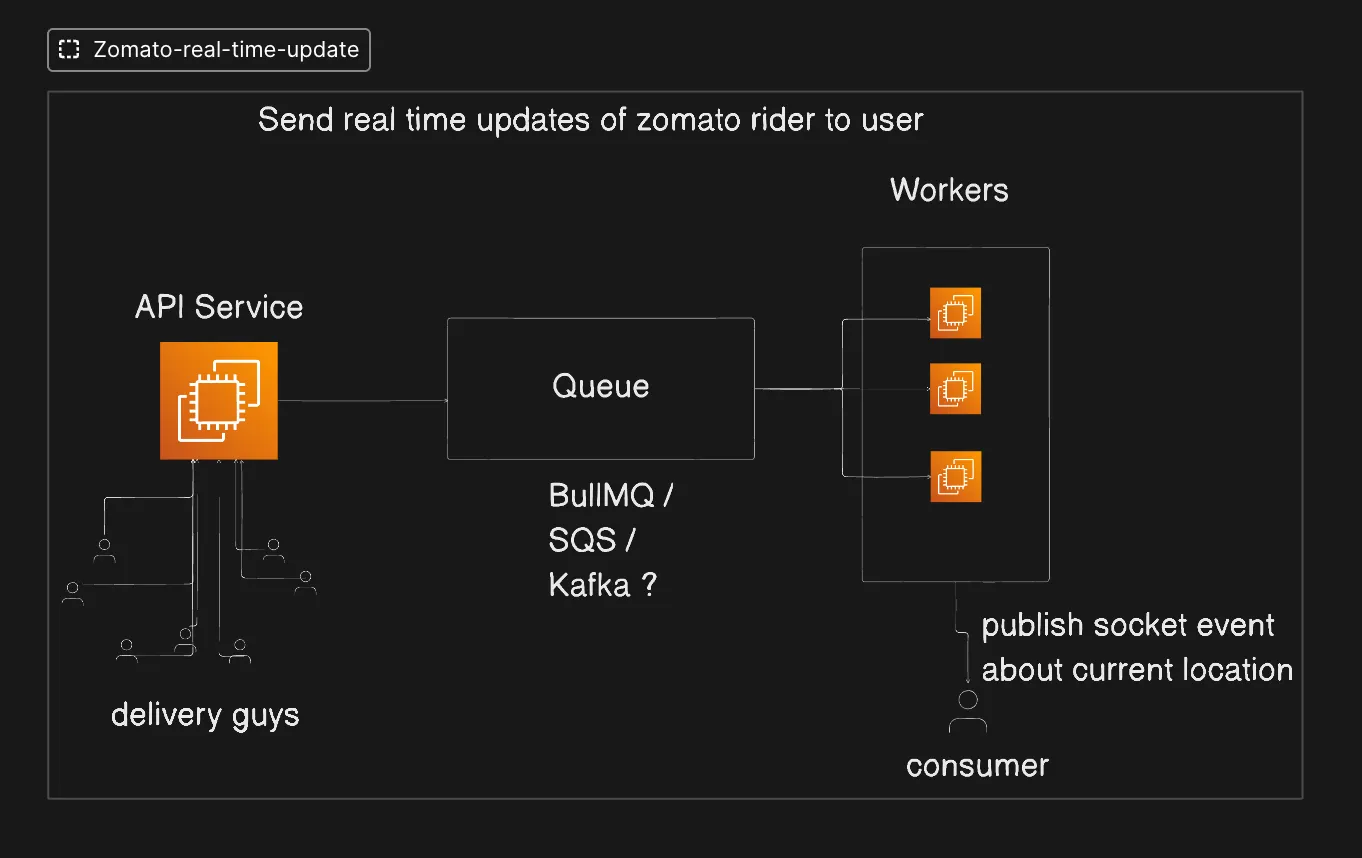Image resolution: width=1362 pixels, height=858 pixels.
Task: Click the leftmost delivery guy icon
Action: pyautogui.click(x=72, y=592)
